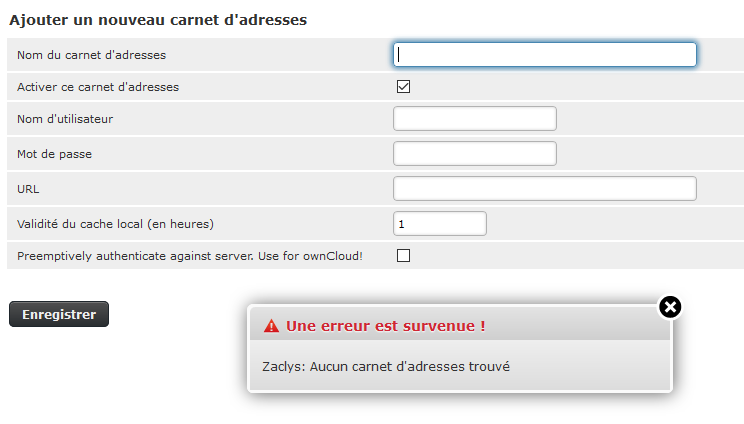This screenshot has height=424, width=744.
Task: Click the "Nom du carnet d'adresses" label
Action: [92, 55]
